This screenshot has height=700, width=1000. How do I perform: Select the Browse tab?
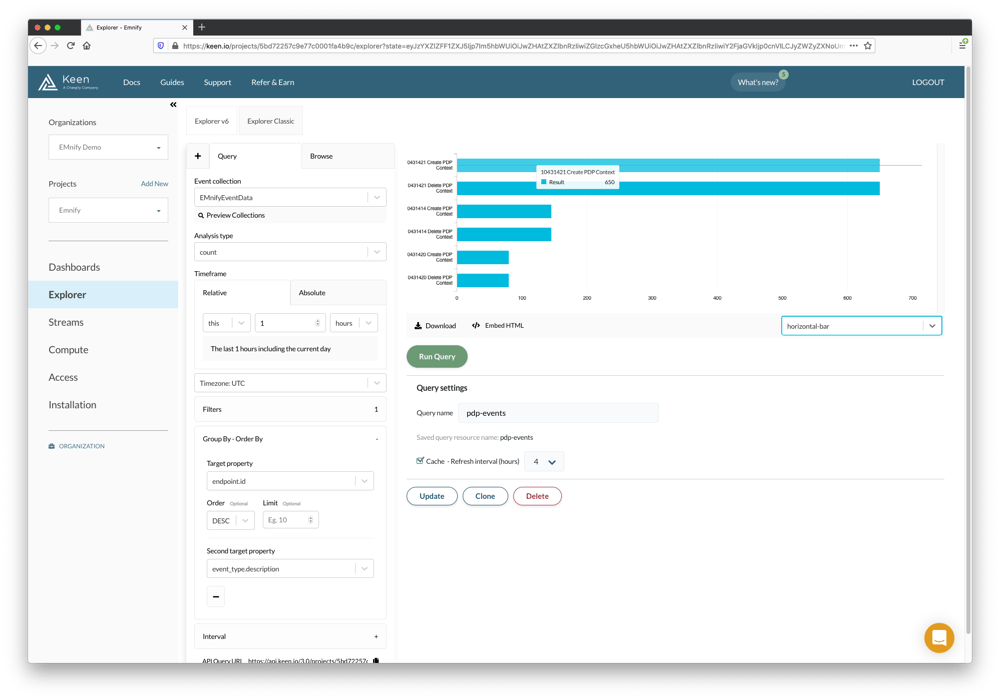pyautogui.click(x=348, y=156)
